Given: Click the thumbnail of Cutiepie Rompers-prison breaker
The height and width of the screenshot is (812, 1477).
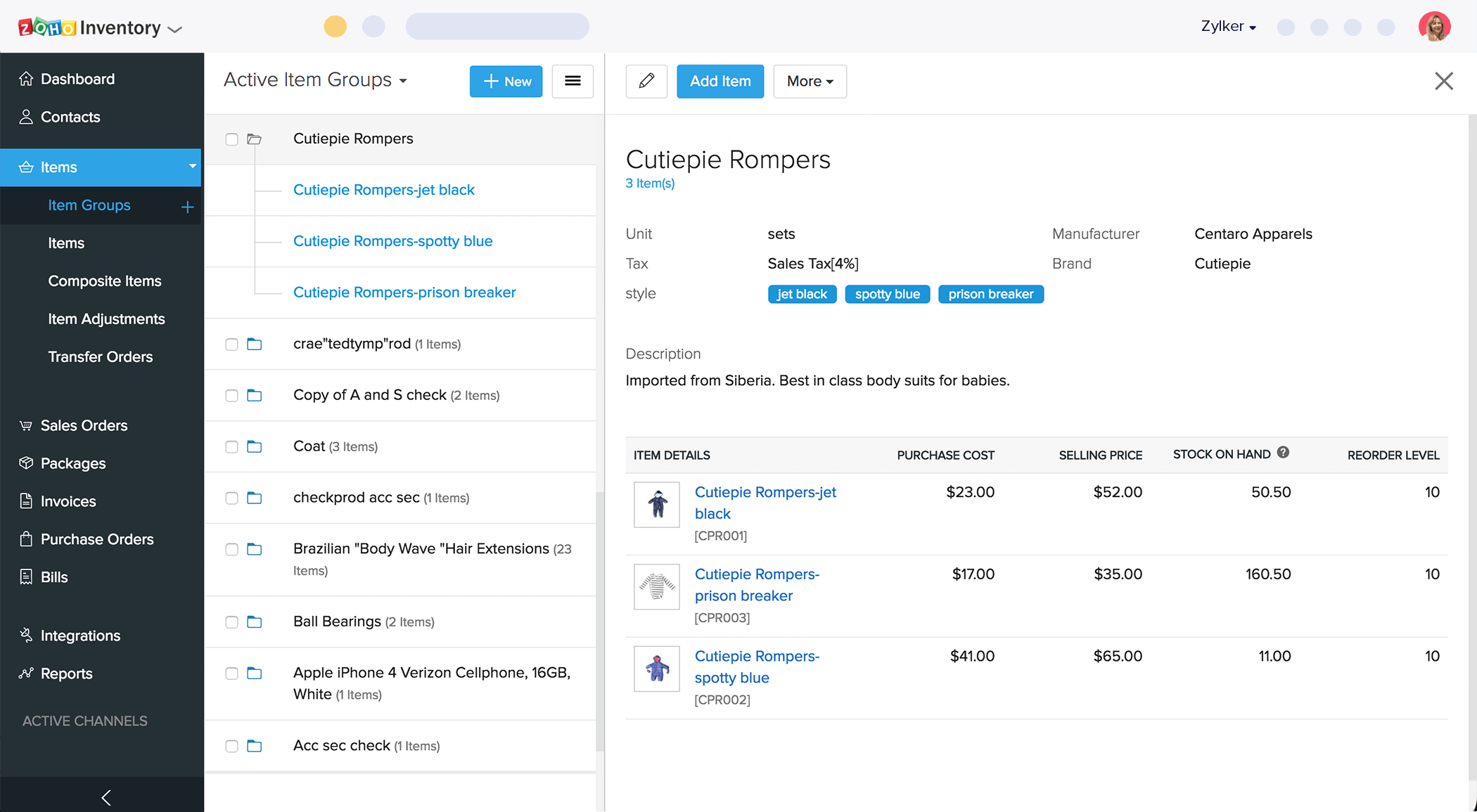Looking at the screenshot, I should coord(656,586).
